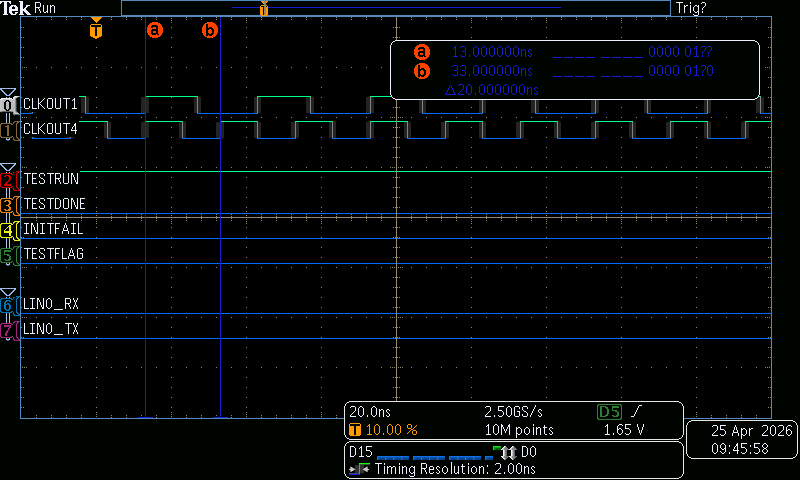Click cursor a time 13.000000ns
The width and height of the screenshot is (800, 480).
click(x=492, y=52)
